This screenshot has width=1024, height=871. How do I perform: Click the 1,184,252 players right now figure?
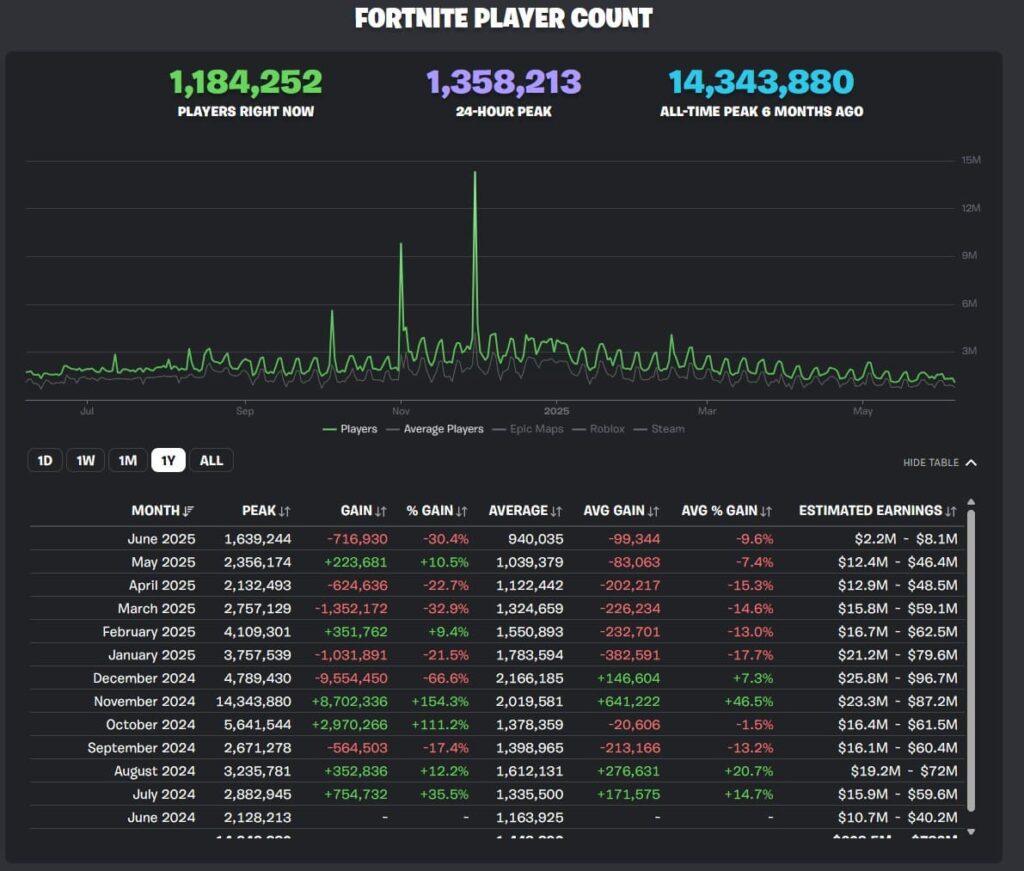point(246,82)
